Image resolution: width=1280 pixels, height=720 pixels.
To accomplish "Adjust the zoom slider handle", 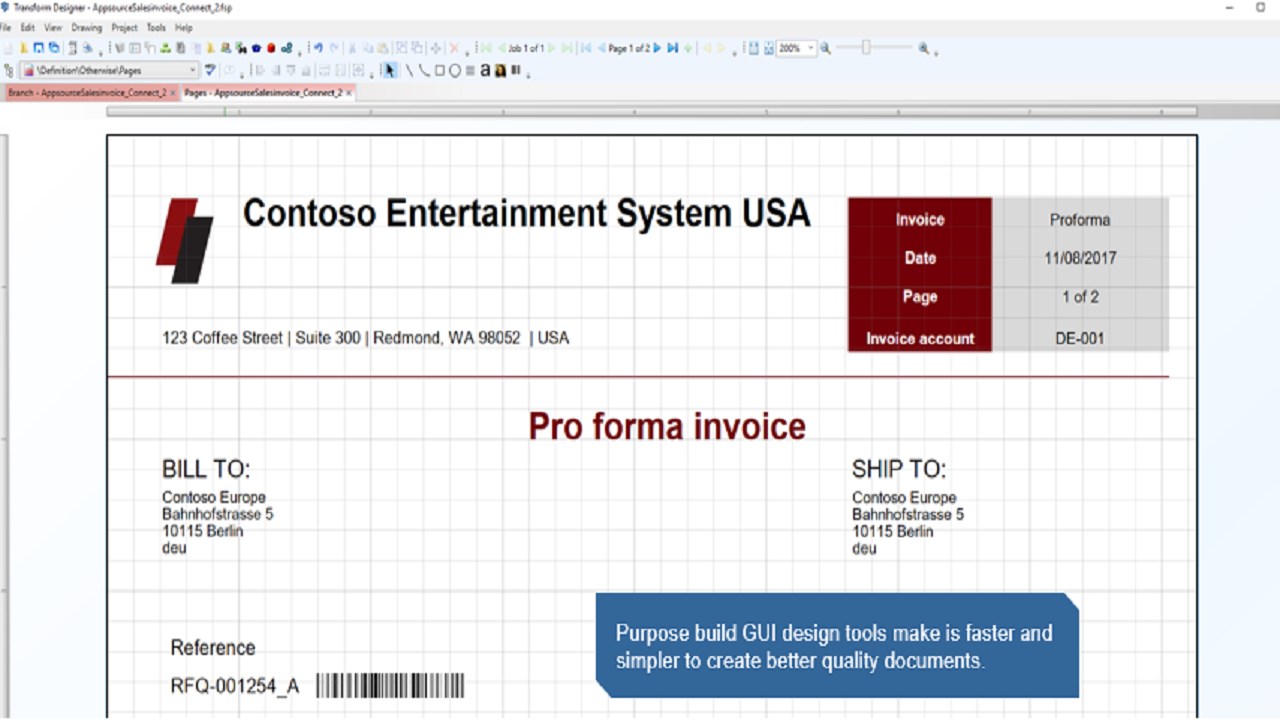I will tap(866, 48).
